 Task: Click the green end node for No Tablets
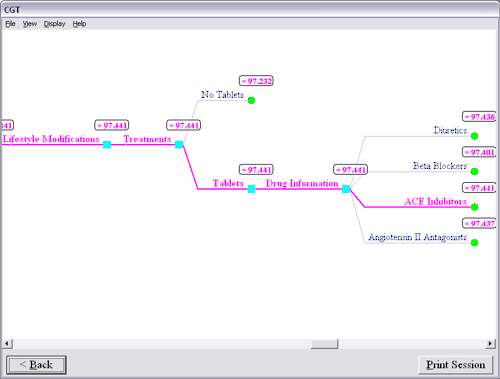[252, 100]
